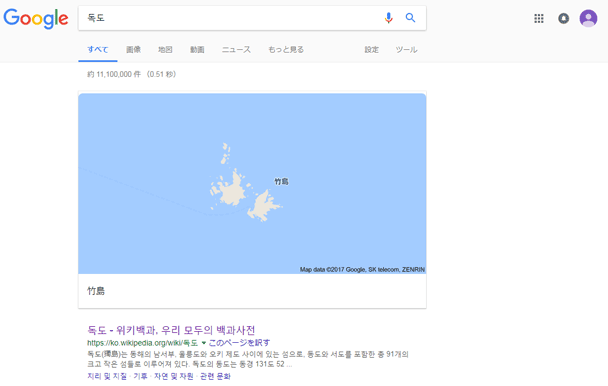Switch to the 動画 tab
Viewport: 608px width, 386px height.
pyautogui.click(x=197, y=50)
